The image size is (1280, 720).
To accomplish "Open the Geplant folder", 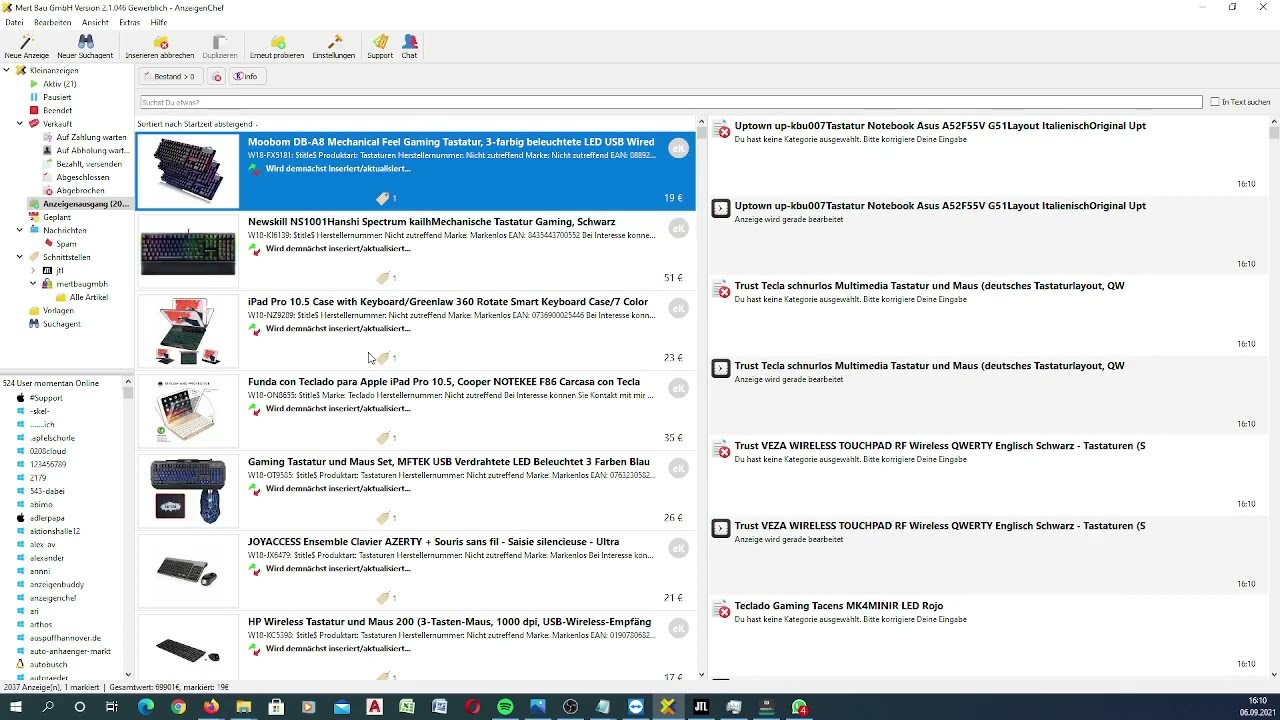I will (x=57, y=217).
